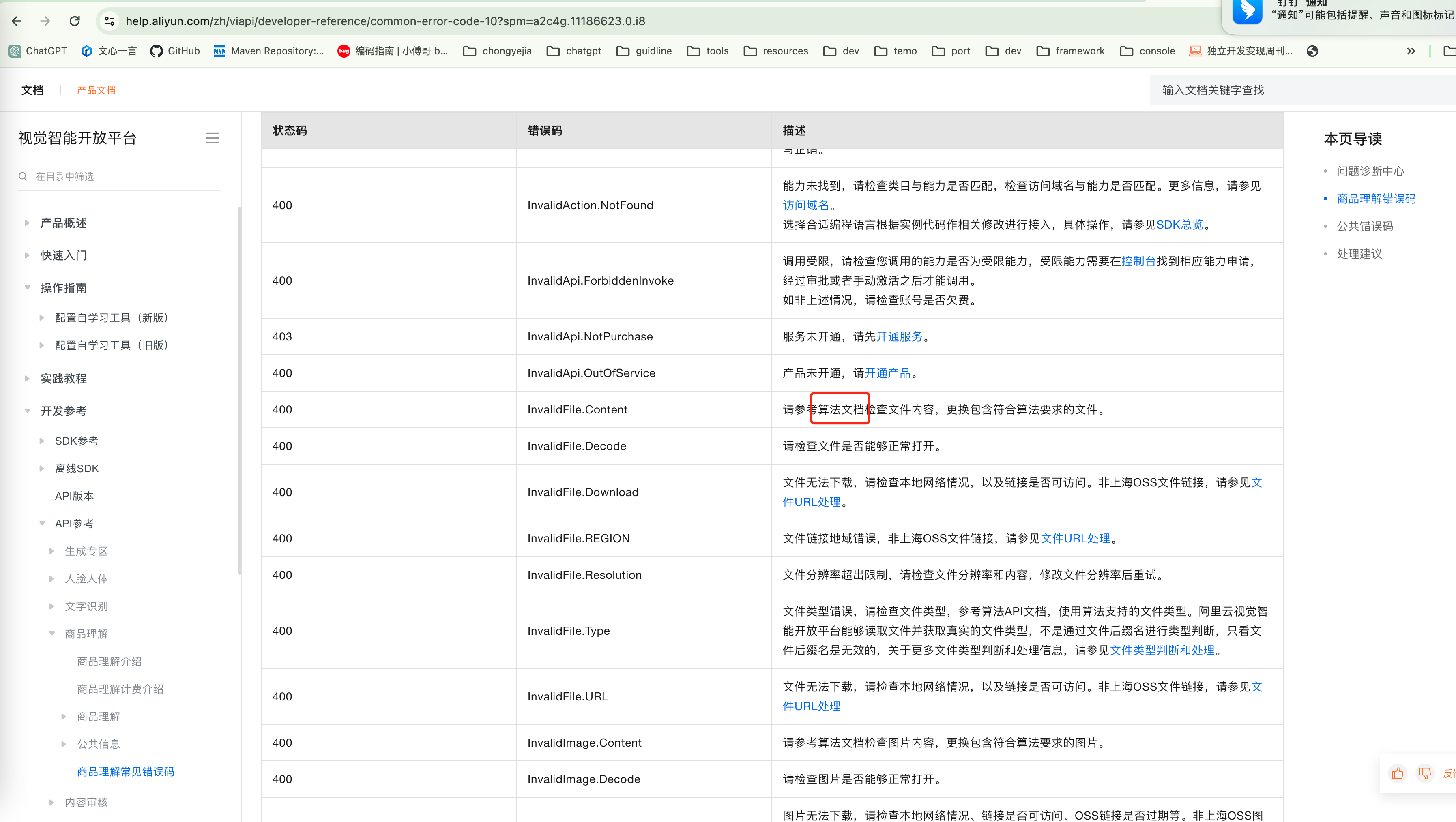Jump to 公共错误码 in the page guide

1364,226
